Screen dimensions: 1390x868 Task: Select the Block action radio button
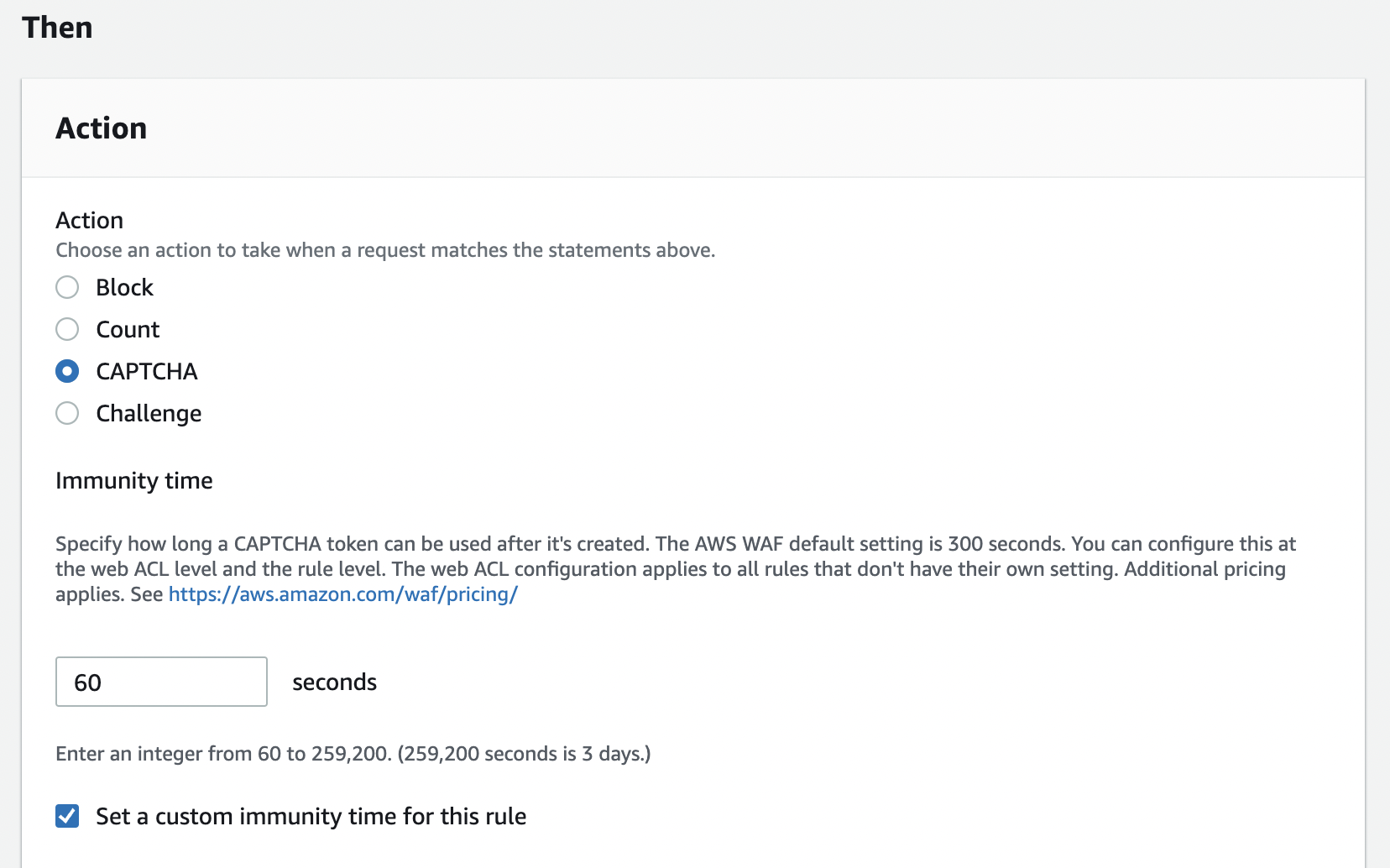tap(67, 287)
